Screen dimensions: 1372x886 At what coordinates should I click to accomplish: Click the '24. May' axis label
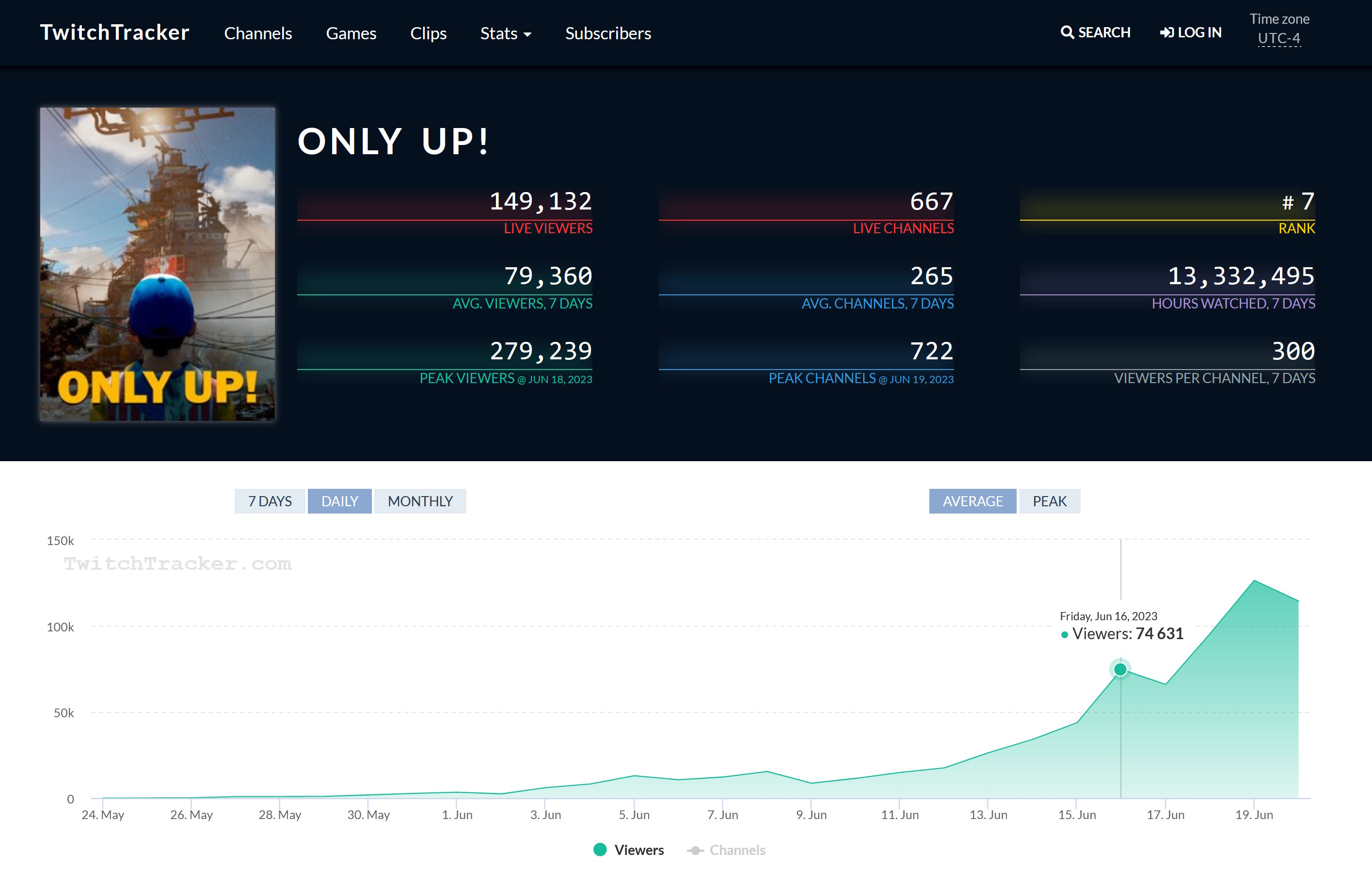(103, 815)
